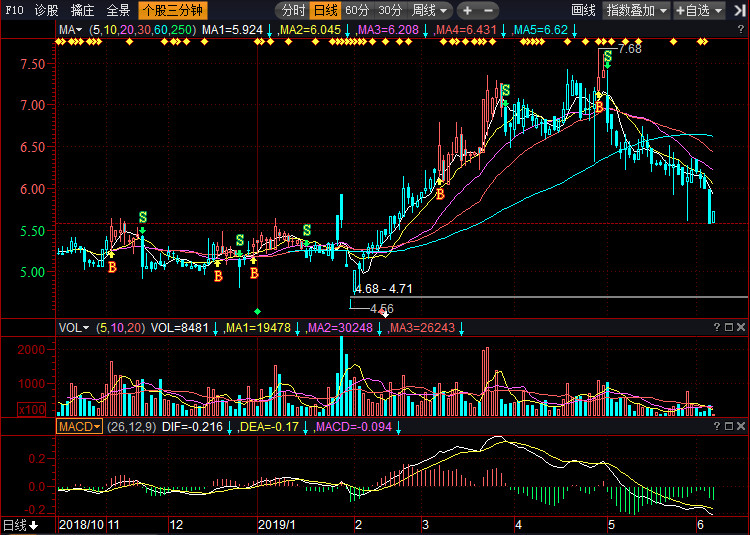Click the B buy signal near 6.00
The width and height of the screenshot is (750, 535).
tap(439, 194)
